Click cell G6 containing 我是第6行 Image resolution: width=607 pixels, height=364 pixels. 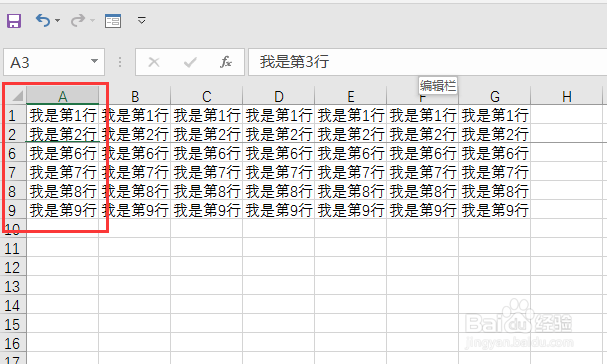pyautogui.click(x=494, y=153)
